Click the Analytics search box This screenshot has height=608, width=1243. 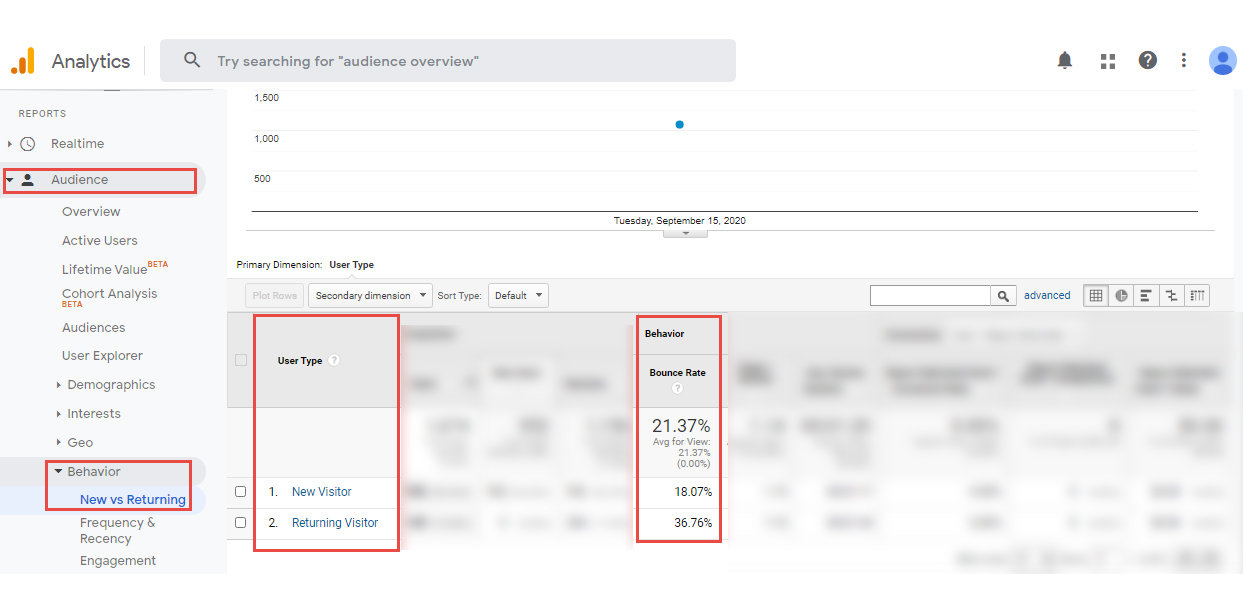click(x=448, y=60)
